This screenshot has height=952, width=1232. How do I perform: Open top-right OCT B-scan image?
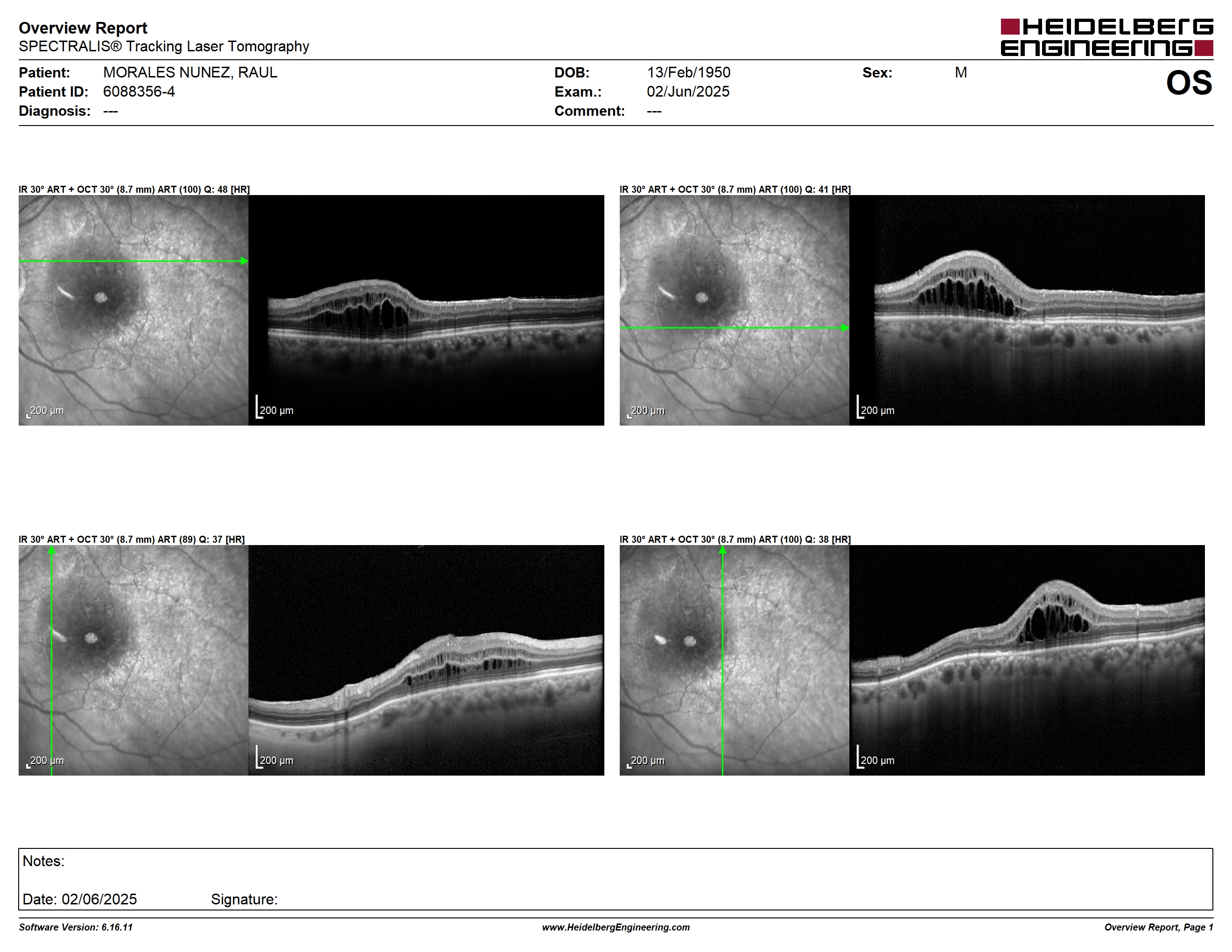click(x=1027, y=310)
